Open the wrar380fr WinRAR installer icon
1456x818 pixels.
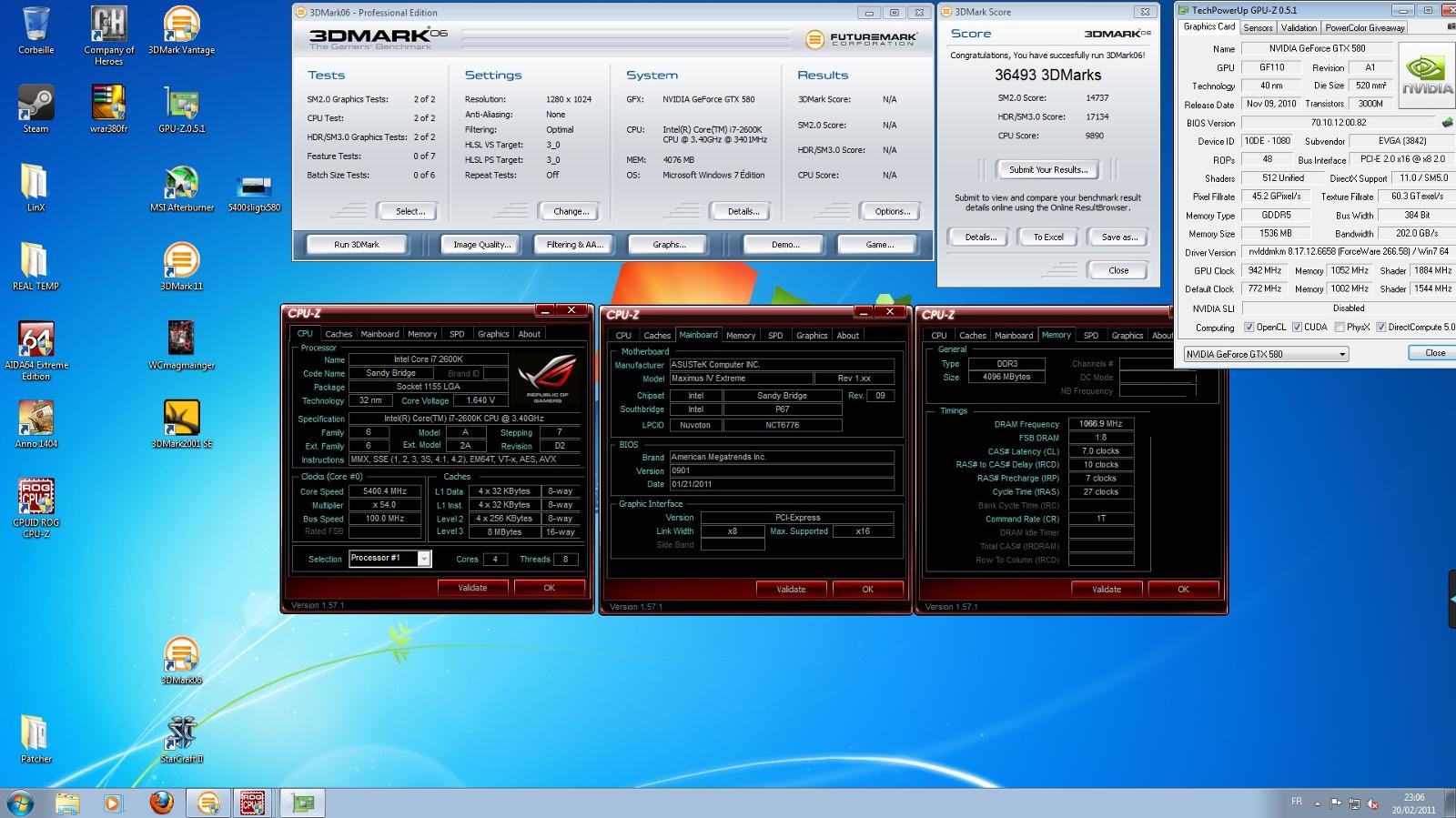[108, 109]
